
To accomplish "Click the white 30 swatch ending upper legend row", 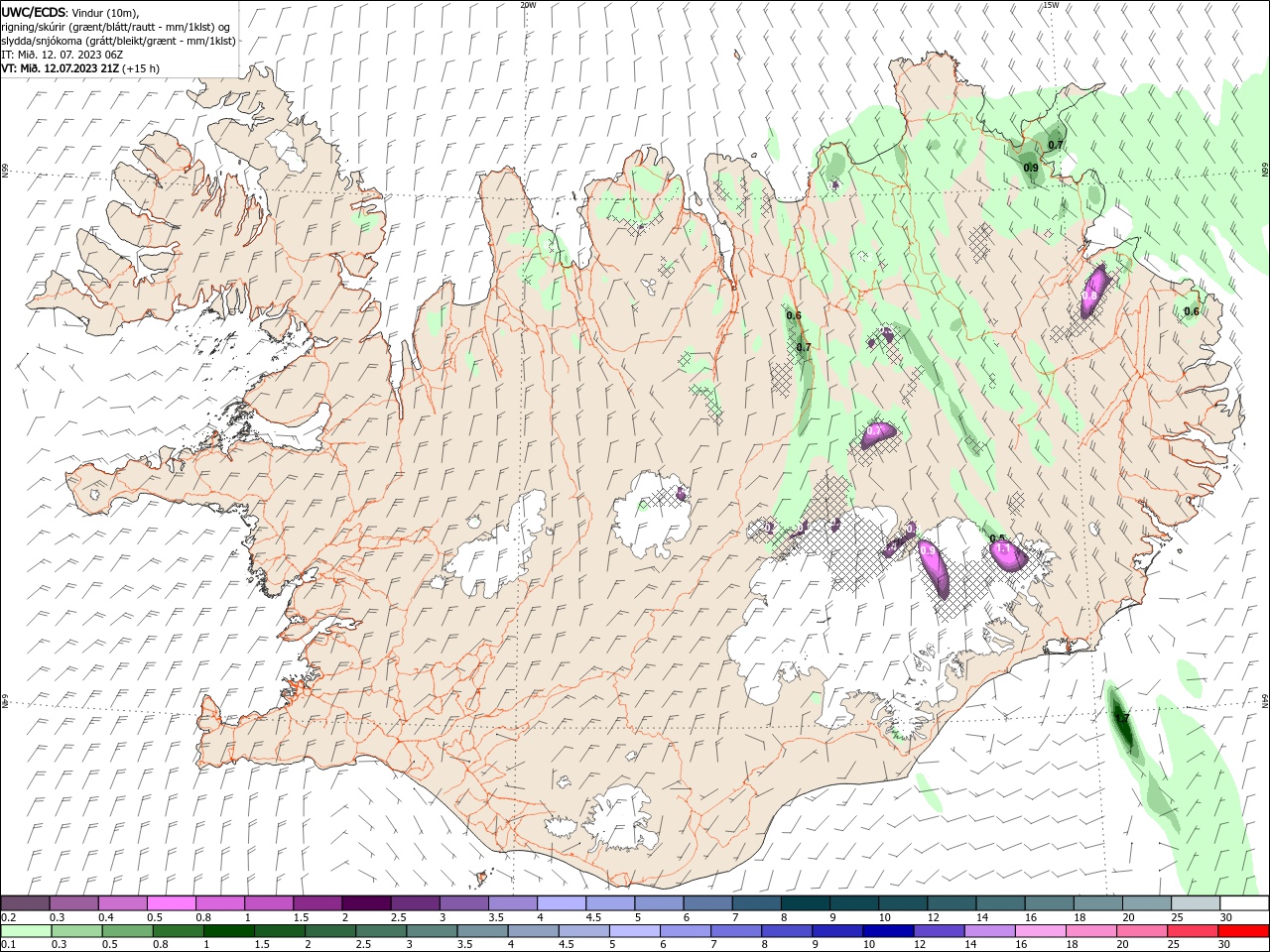I will (x=1244, y=902).
